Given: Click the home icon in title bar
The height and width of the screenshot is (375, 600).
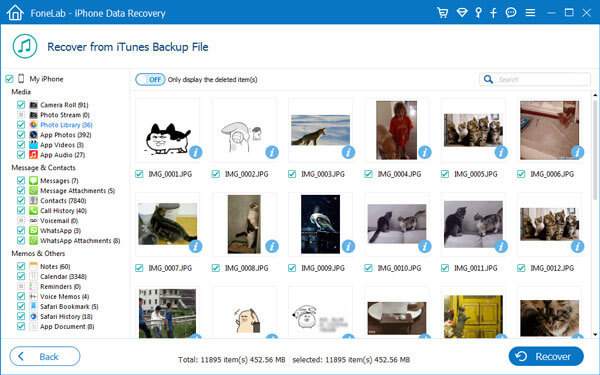Looking at the screenshot, I should 15,13.
